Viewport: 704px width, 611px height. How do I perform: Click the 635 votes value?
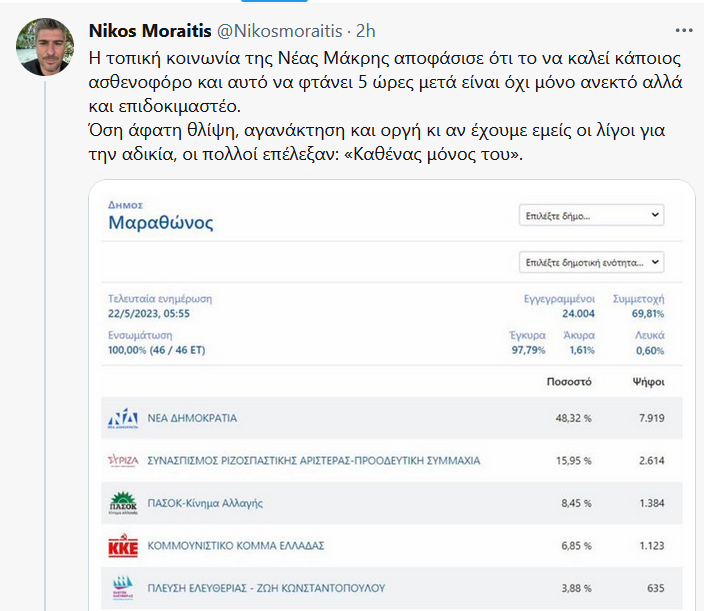[x=656, y=588]
